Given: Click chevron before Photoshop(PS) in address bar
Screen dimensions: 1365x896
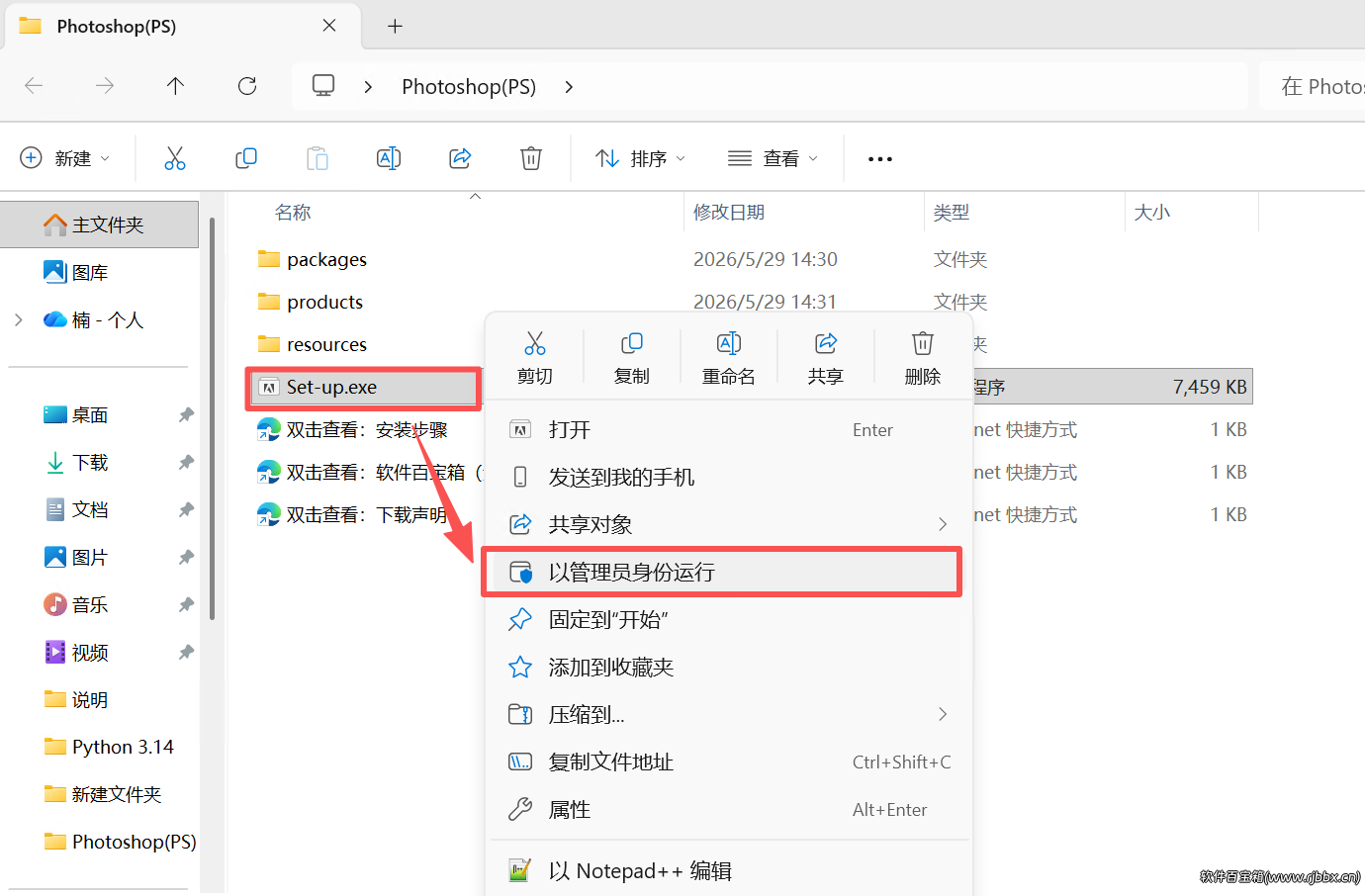Looking at the screenshot, I should point(368,87).
